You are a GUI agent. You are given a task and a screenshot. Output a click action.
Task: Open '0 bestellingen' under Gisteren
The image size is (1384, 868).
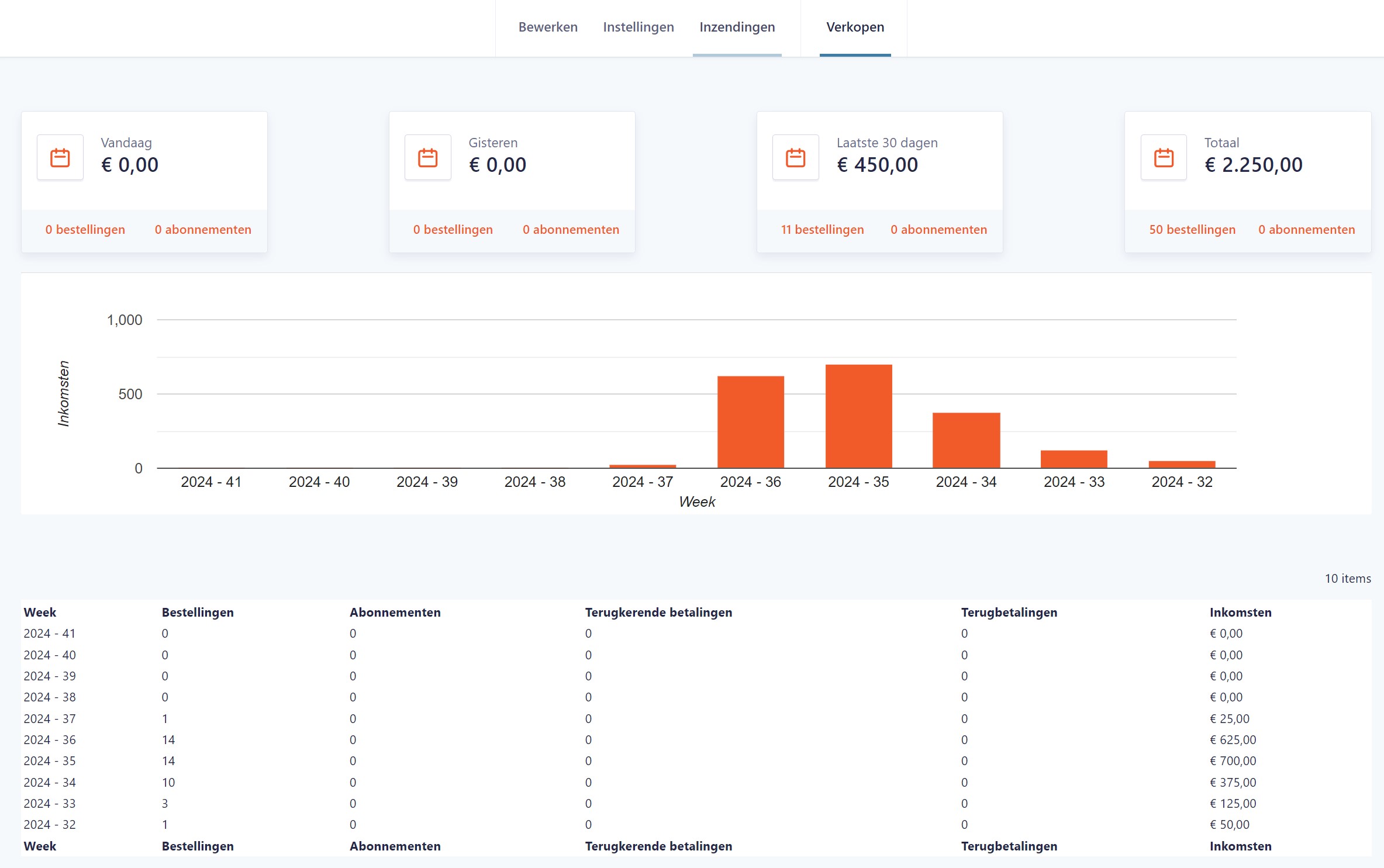click(x=453, y=230)
